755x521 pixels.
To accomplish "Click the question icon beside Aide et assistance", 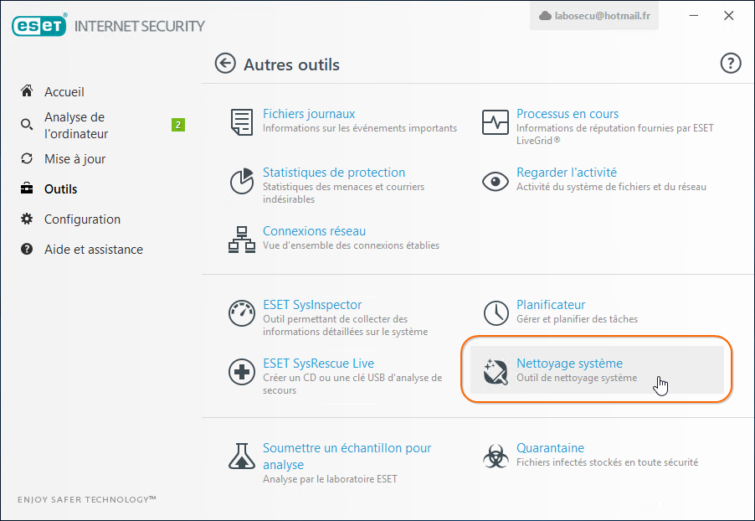I will coord(27,249).
